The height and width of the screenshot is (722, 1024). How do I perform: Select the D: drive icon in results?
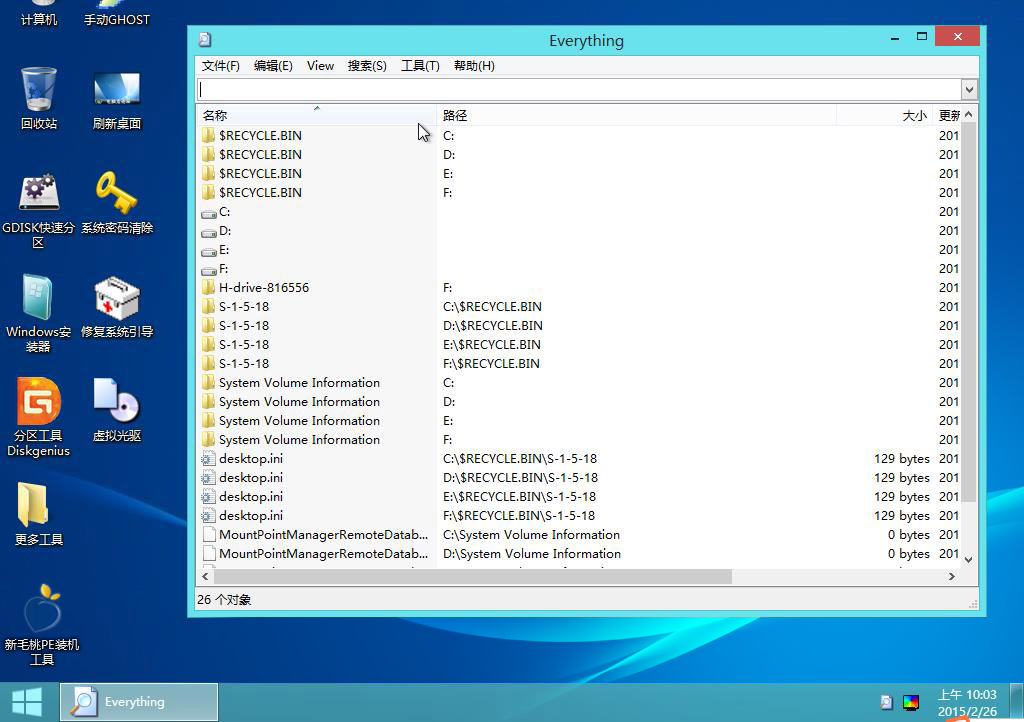(x=209, y=232)
